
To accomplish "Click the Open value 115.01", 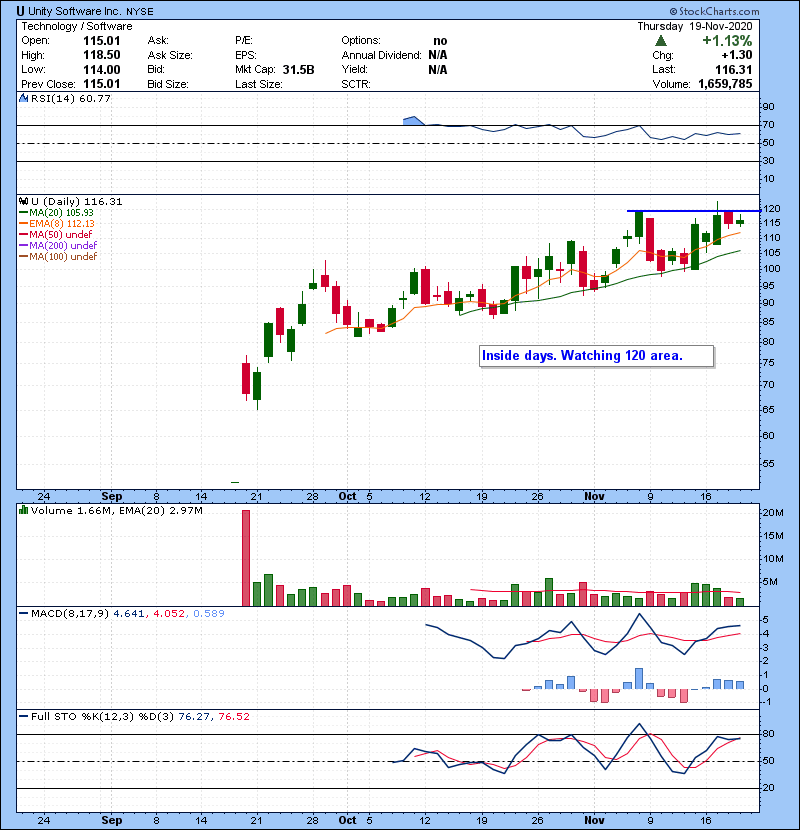I will [x=102, y=41].
